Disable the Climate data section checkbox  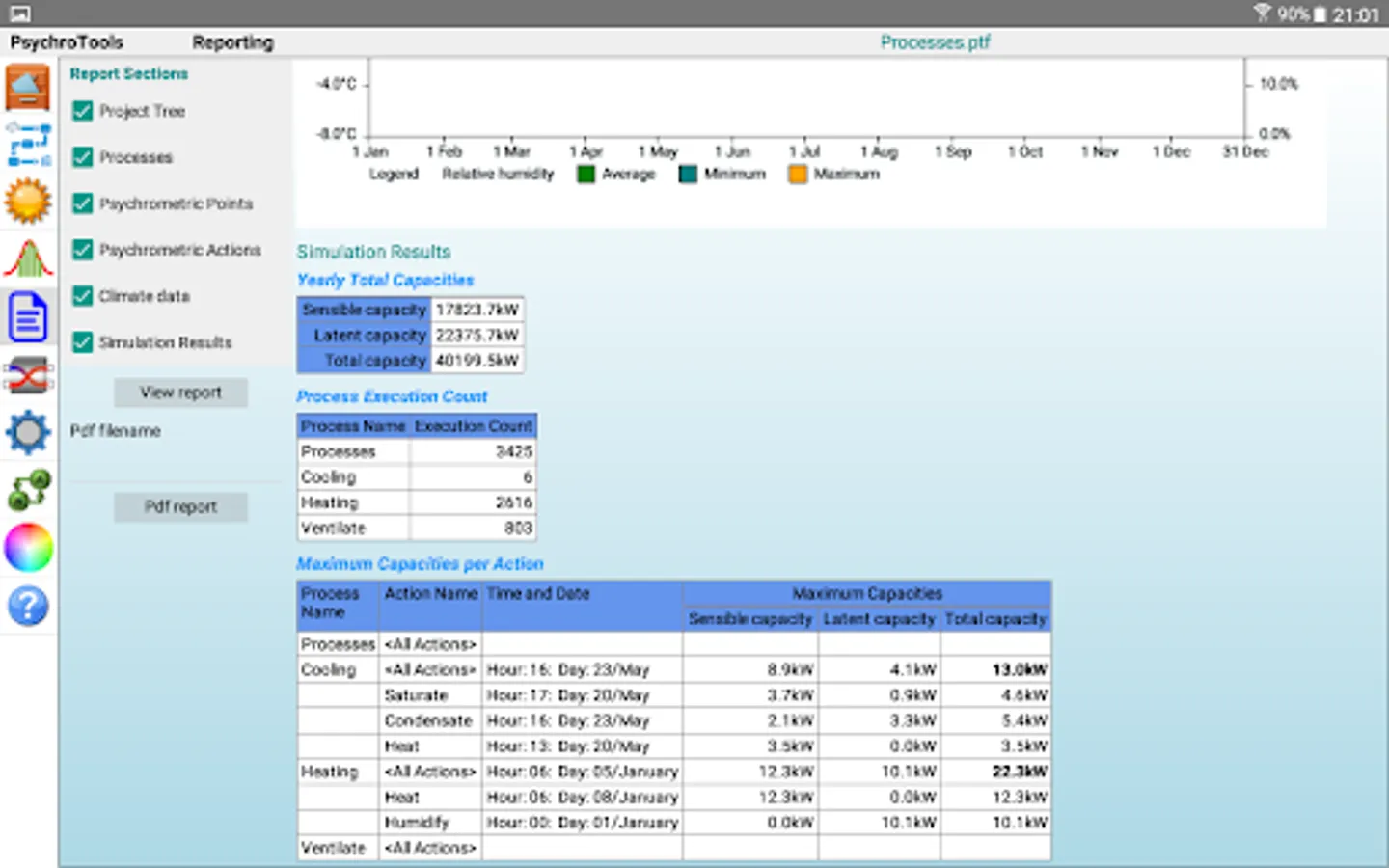coord(83,296)
